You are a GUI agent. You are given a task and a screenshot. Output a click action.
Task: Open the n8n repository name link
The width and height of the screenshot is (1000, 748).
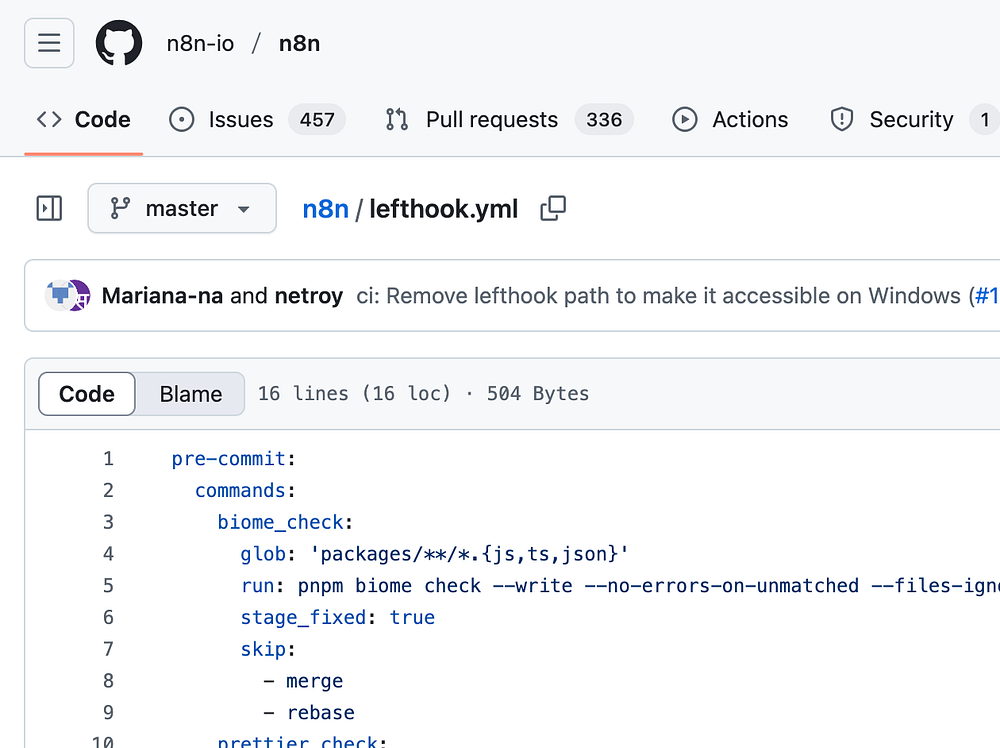(x=299, y=43)
